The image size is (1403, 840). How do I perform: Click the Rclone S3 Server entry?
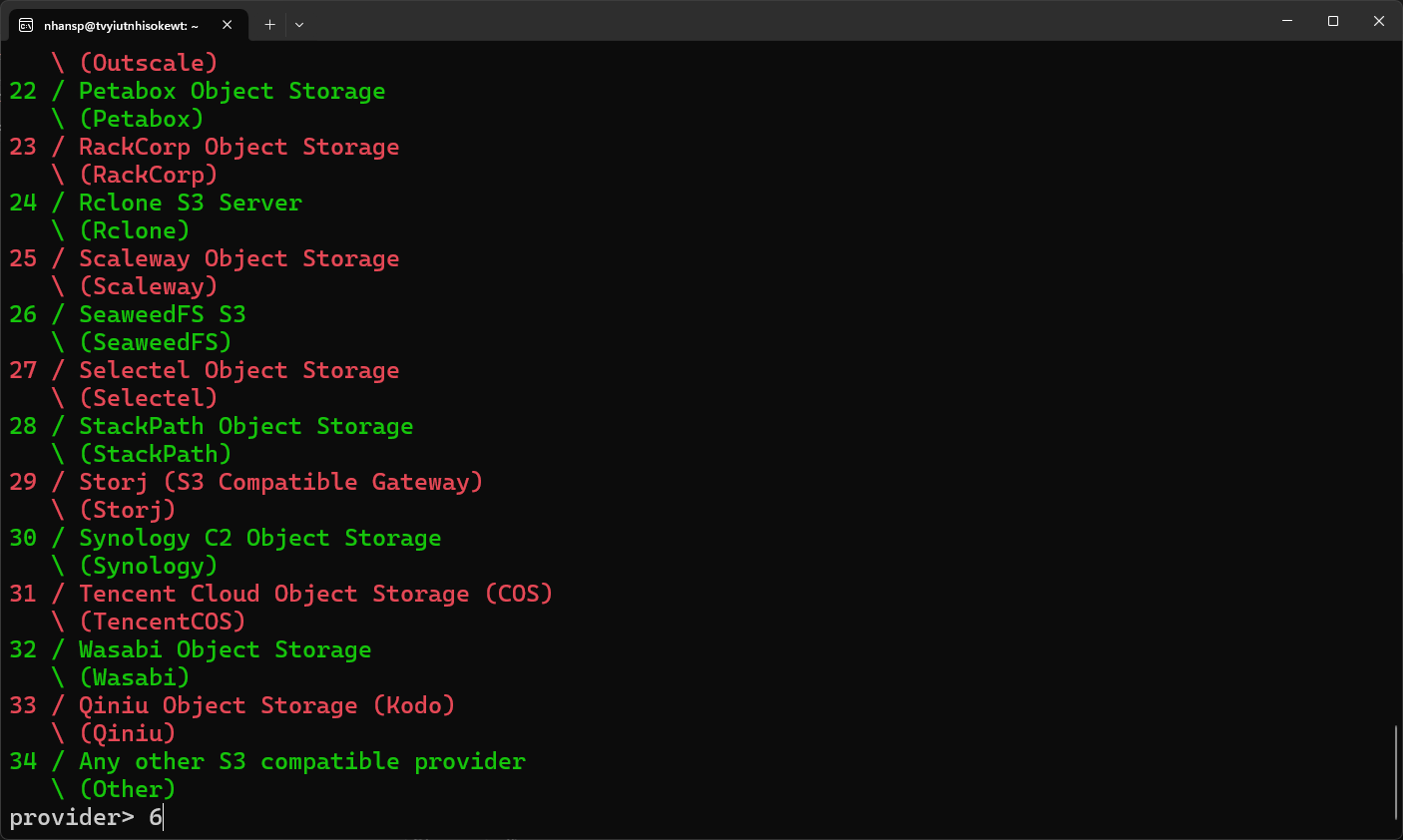(x=190, y=204)
